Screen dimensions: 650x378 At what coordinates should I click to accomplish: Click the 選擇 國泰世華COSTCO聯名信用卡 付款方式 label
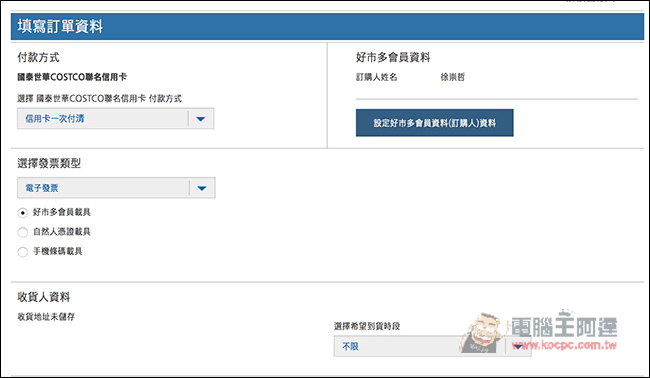(99, 99)
